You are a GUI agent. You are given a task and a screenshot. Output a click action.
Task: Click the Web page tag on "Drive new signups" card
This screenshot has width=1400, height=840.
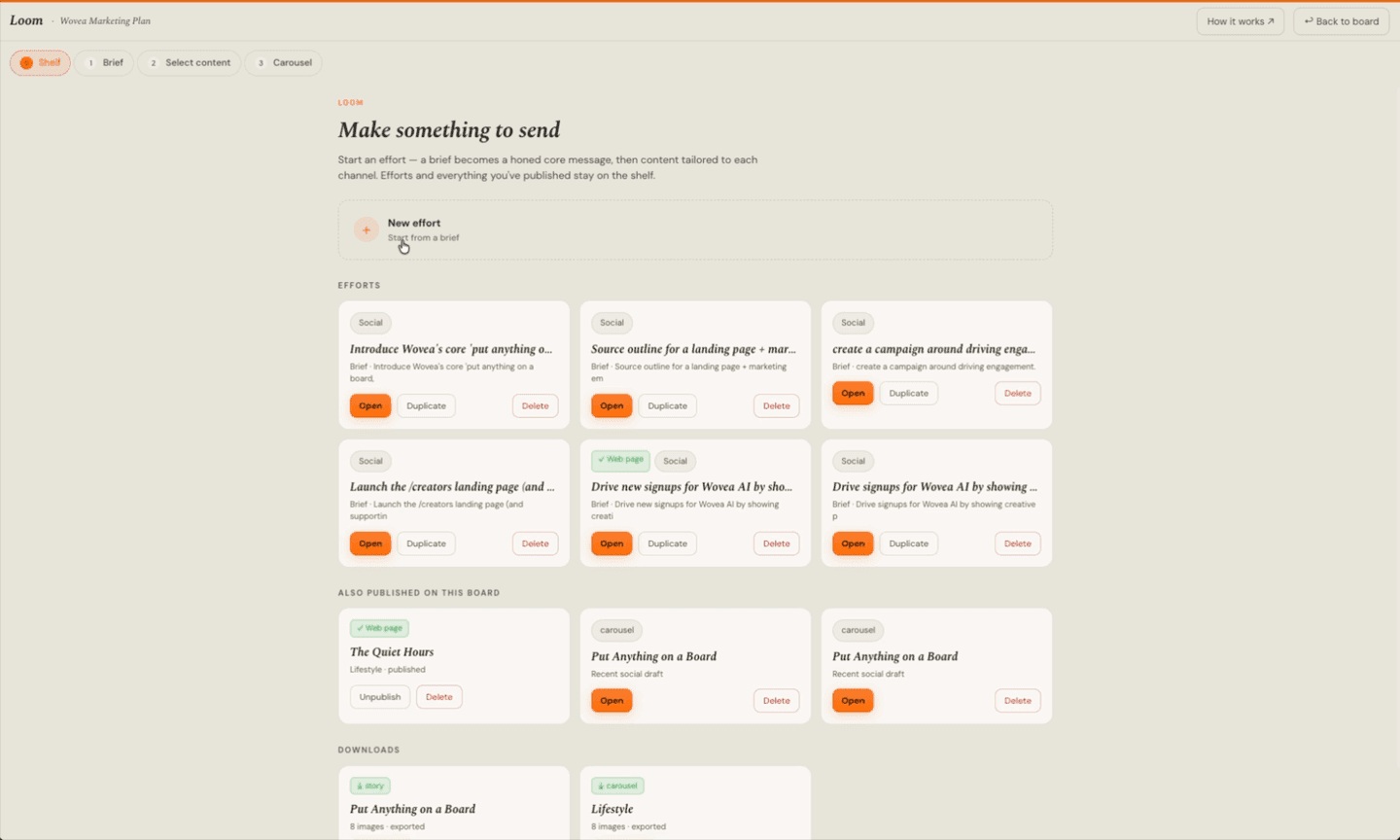[620, 460]
